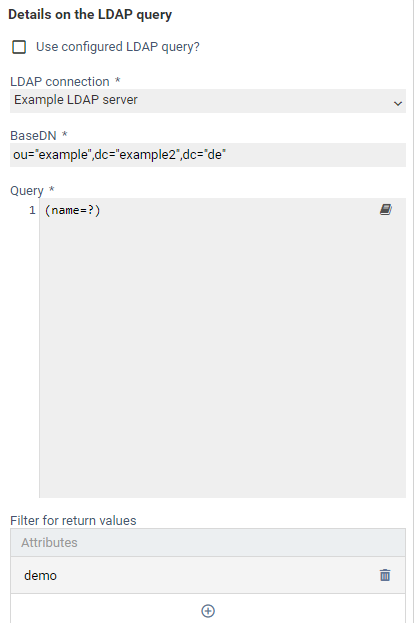Click line number 1 in query gutter
The height and width of the screenshot is (623, 414).
pyautogui.click(x=32, y=210)
